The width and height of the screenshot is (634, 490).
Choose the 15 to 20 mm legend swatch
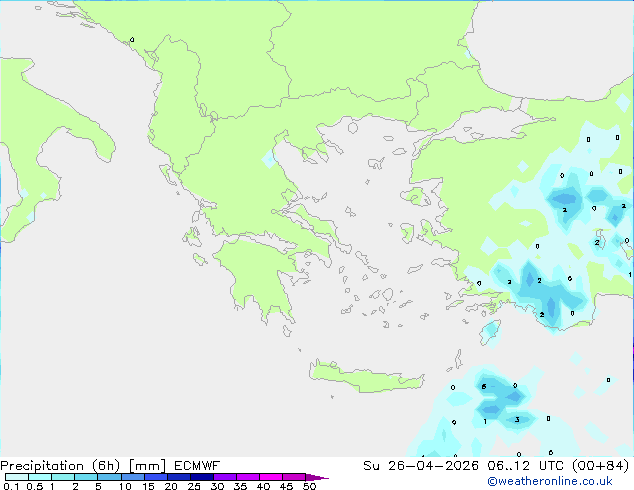point(156,477)
